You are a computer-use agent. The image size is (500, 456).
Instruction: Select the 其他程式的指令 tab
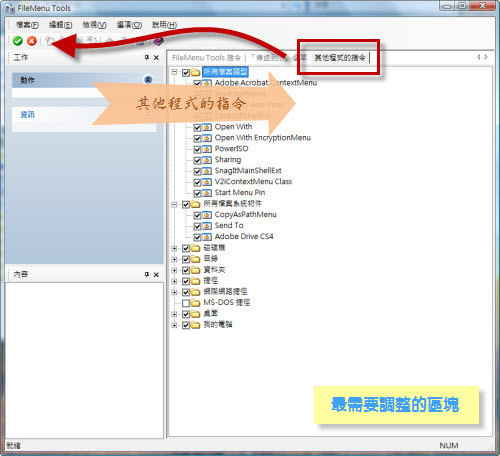pos(340,58)
